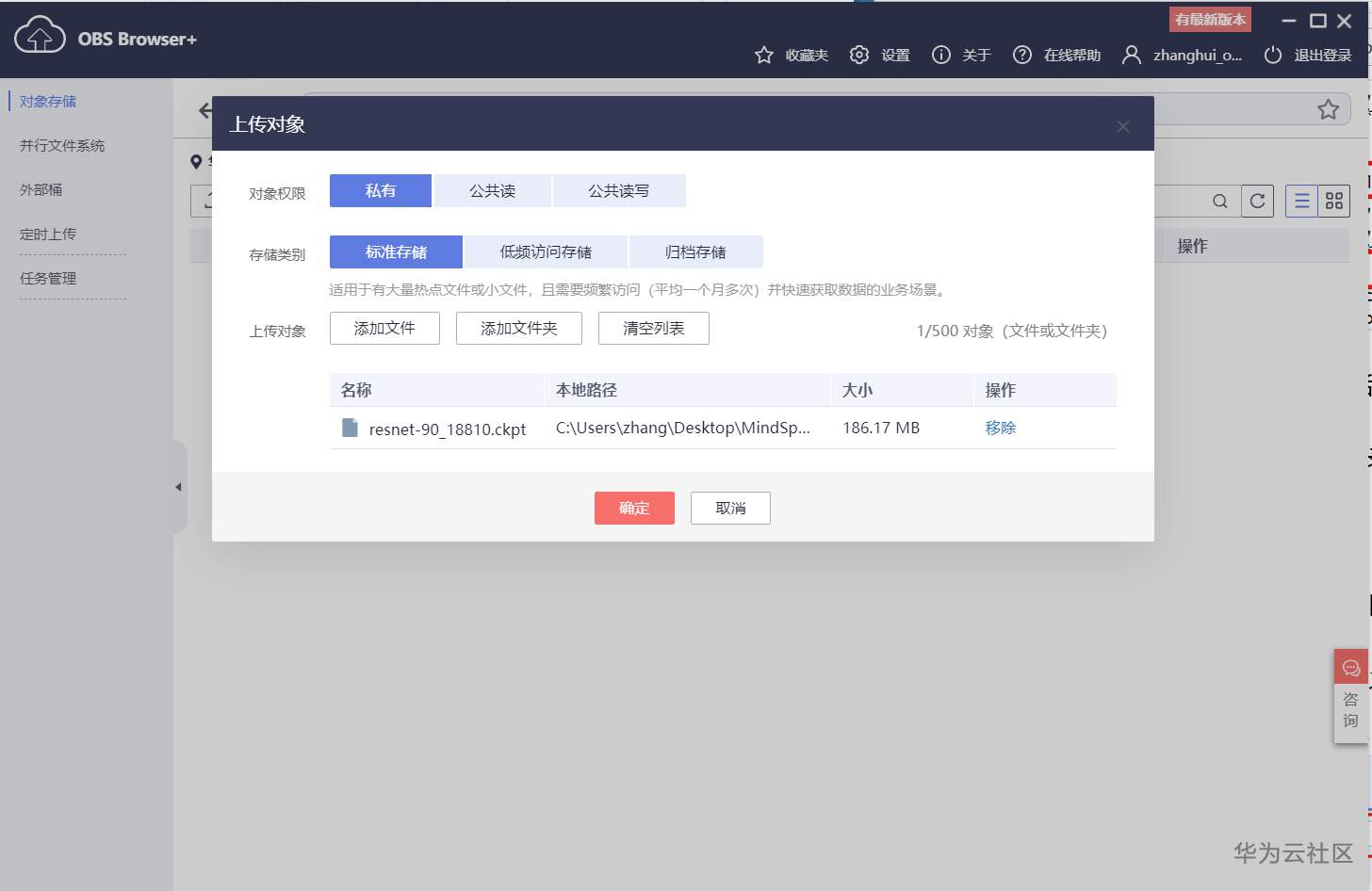Click the resnet-90_18810.ckpt file icon

pos(350,428)
